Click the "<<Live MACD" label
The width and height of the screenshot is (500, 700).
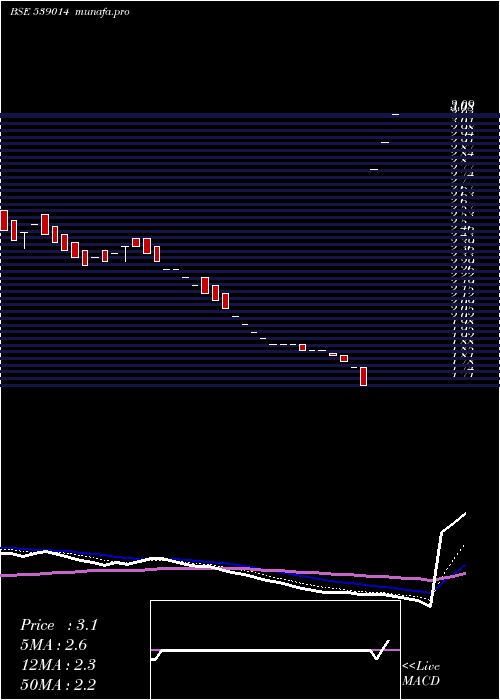click(x=421, y=674)
